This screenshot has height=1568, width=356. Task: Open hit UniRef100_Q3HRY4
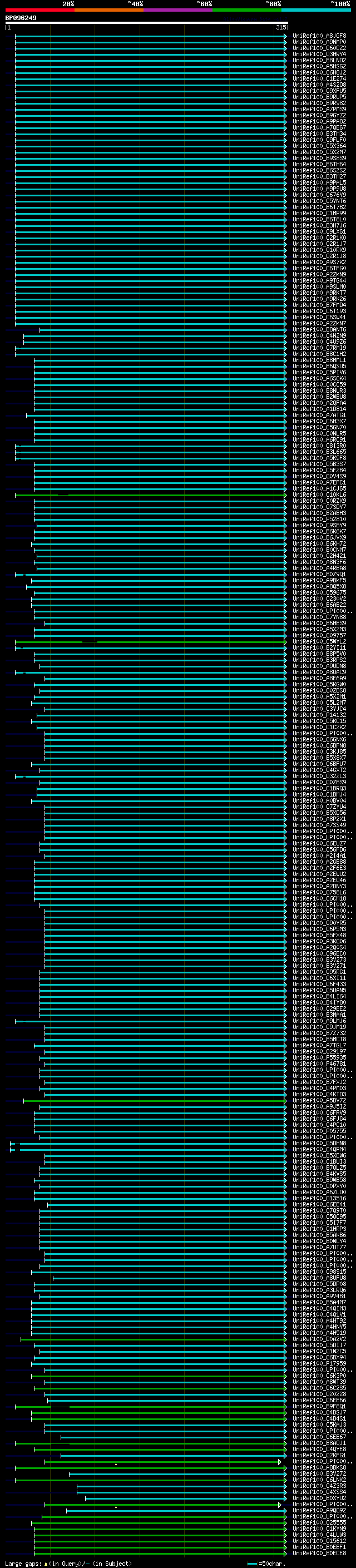(x=319, y=54)
